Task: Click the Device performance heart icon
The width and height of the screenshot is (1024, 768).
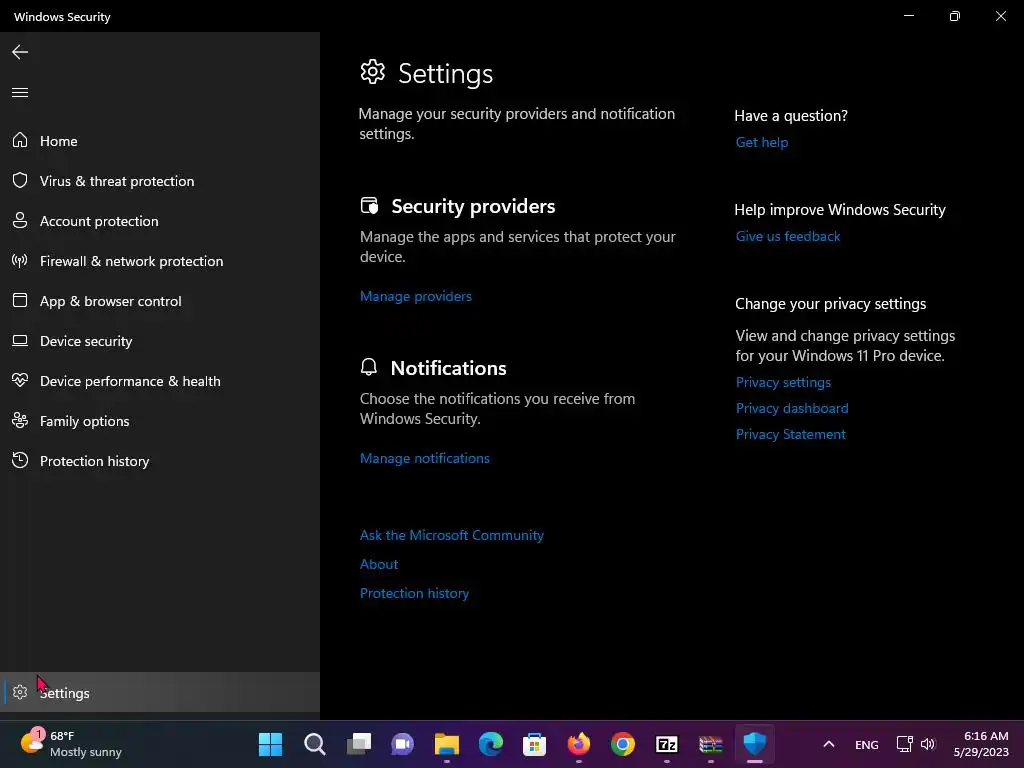Action: [x=20, y=380]
